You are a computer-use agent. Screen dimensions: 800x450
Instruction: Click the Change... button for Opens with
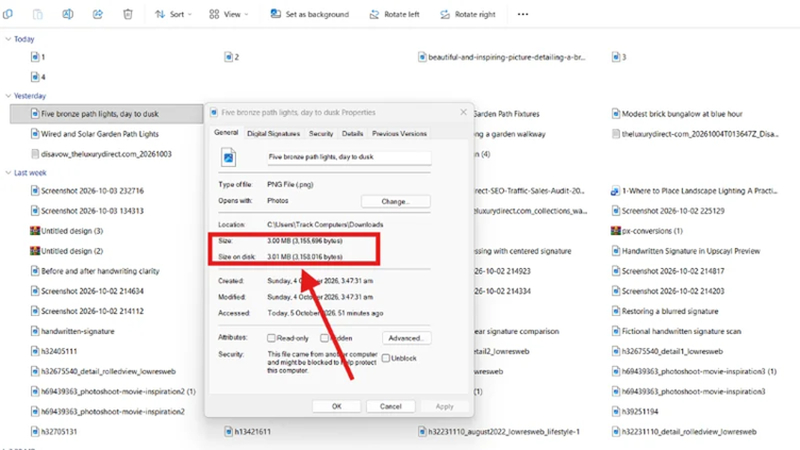tap(395, 202)
